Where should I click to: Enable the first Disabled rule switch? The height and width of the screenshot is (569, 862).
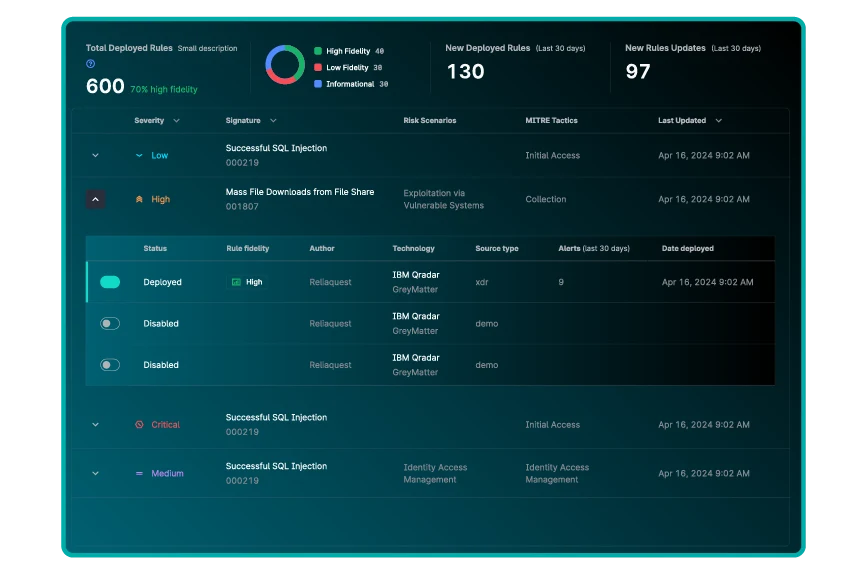[110, 323]
